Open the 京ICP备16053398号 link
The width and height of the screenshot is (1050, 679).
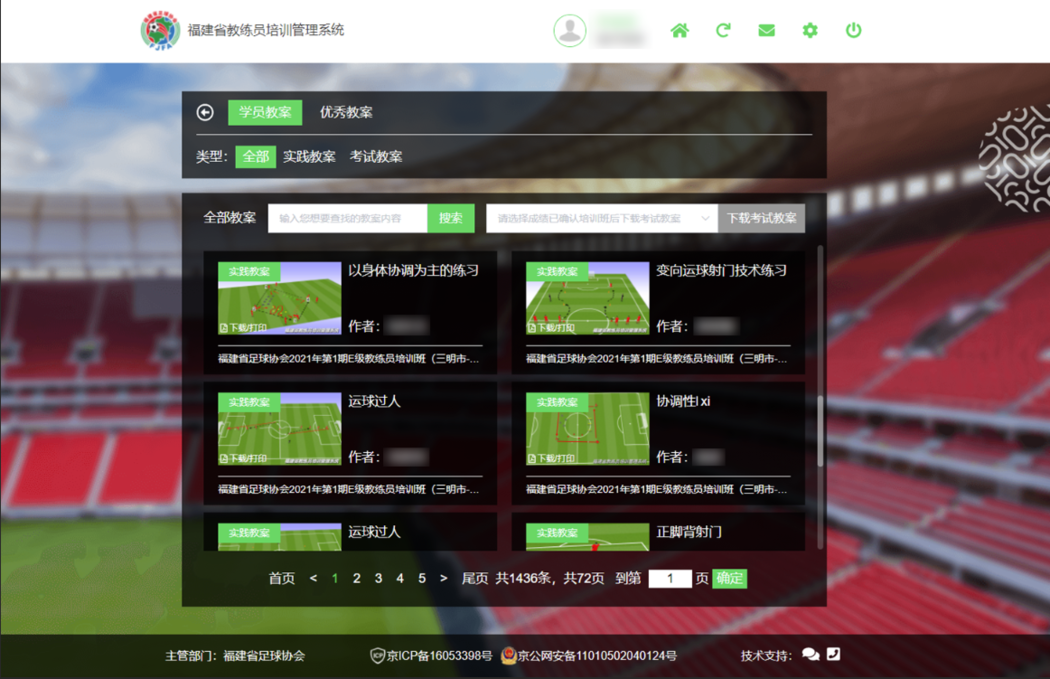click(431, 656)
